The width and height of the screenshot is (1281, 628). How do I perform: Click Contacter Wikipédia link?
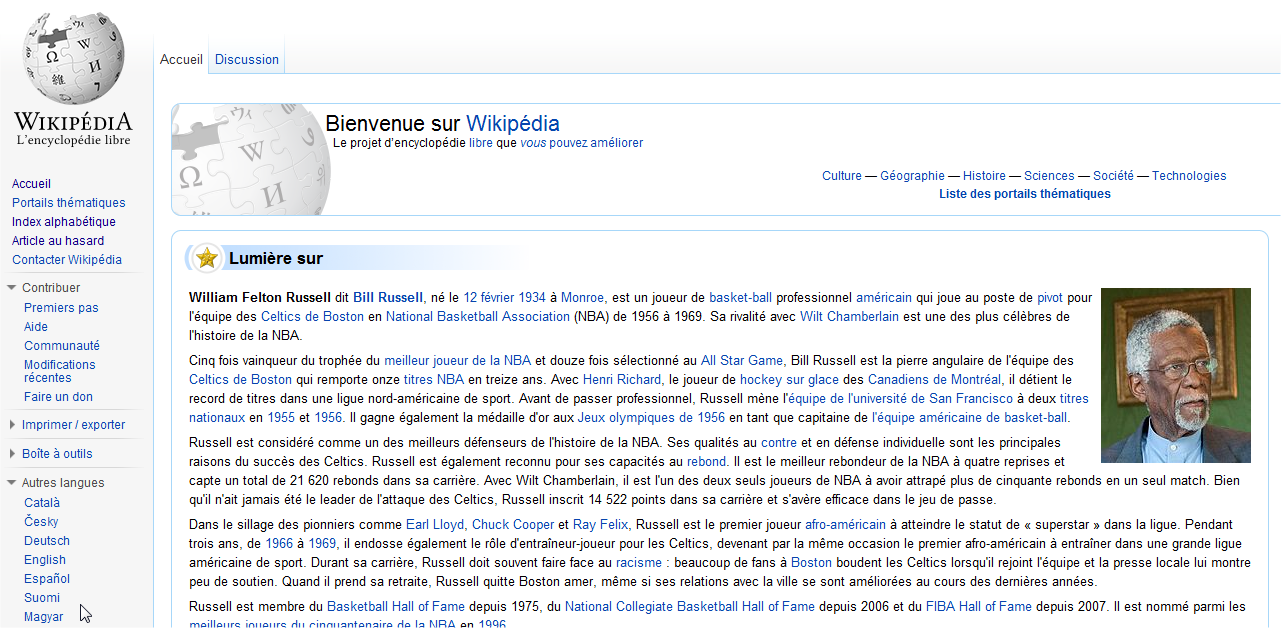pyautogui.click(x=67, y=260)
